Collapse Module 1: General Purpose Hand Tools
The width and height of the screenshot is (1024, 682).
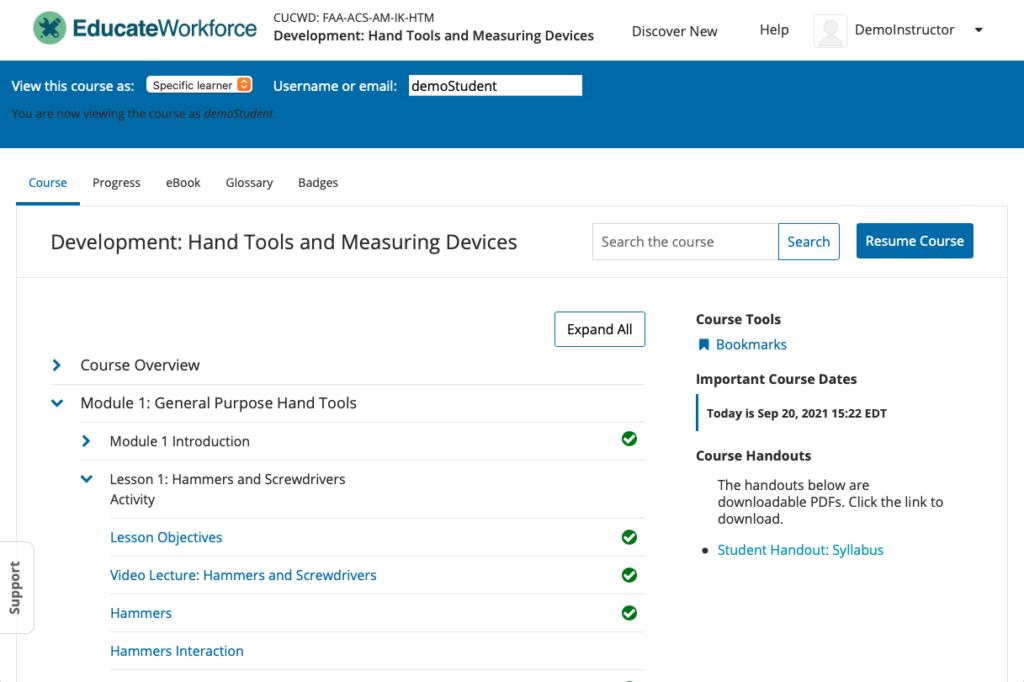pyautogui.click(x=57, y=403)
